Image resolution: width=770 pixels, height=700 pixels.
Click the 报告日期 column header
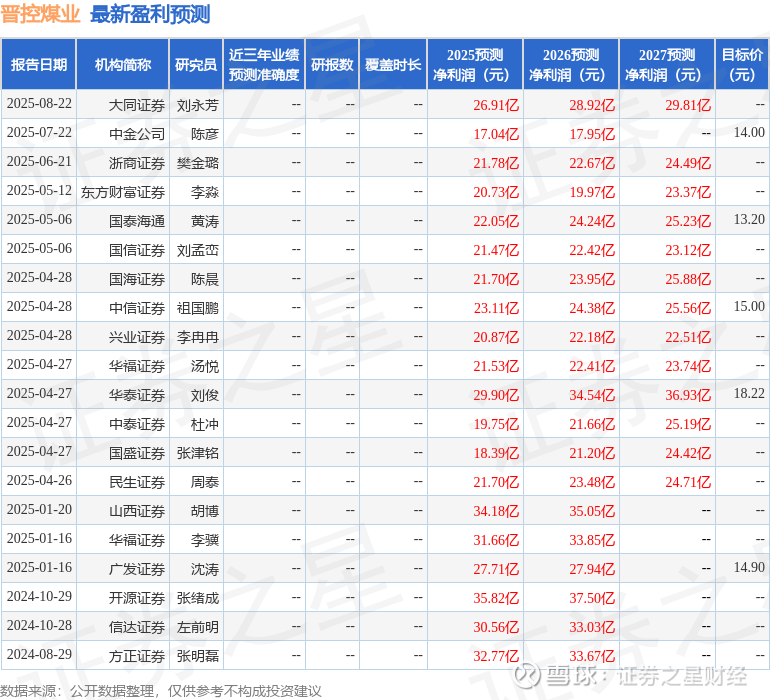39,65
